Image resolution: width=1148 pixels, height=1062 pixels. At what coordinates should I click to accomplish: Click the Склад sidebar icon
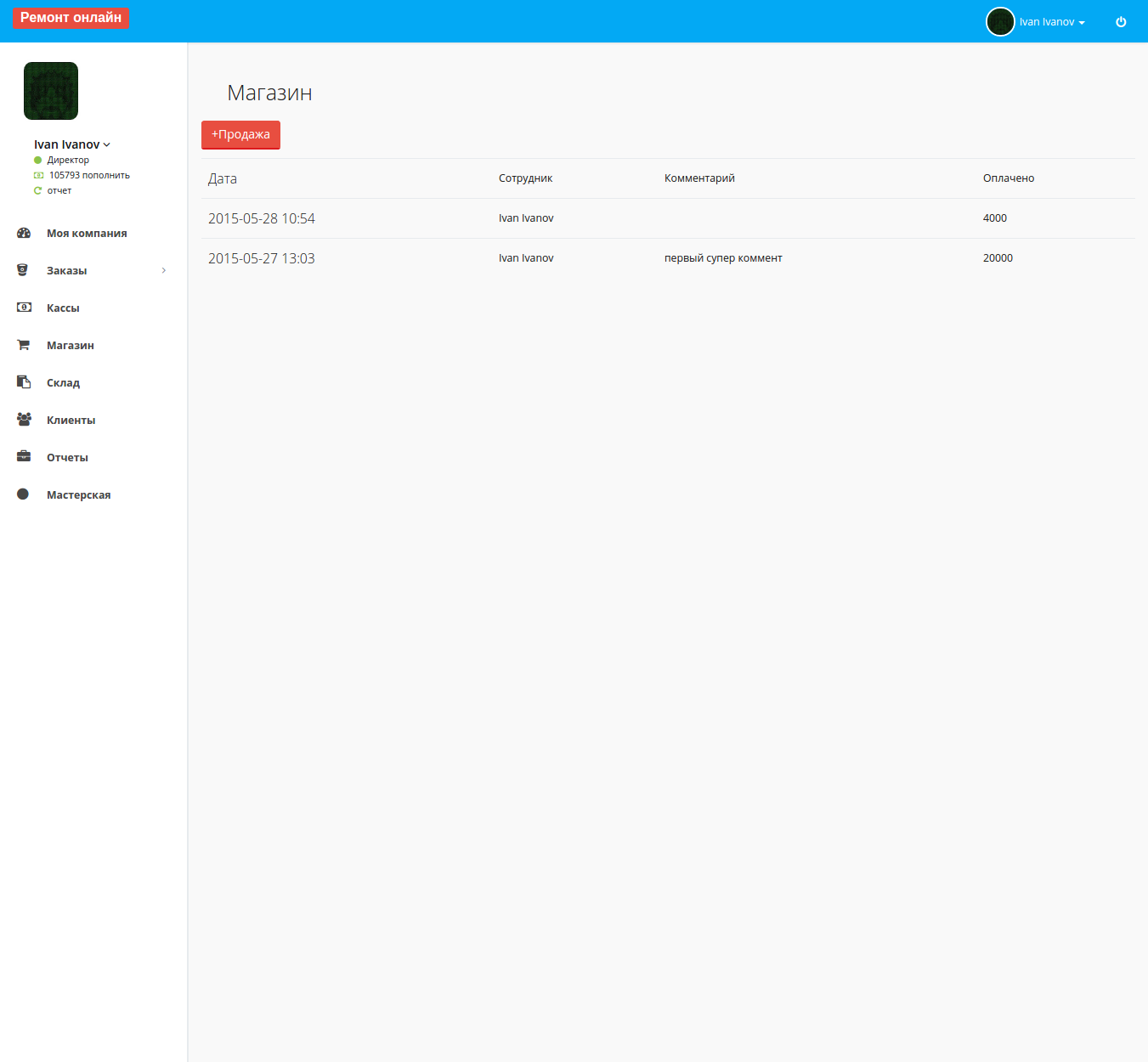(24, 382)
